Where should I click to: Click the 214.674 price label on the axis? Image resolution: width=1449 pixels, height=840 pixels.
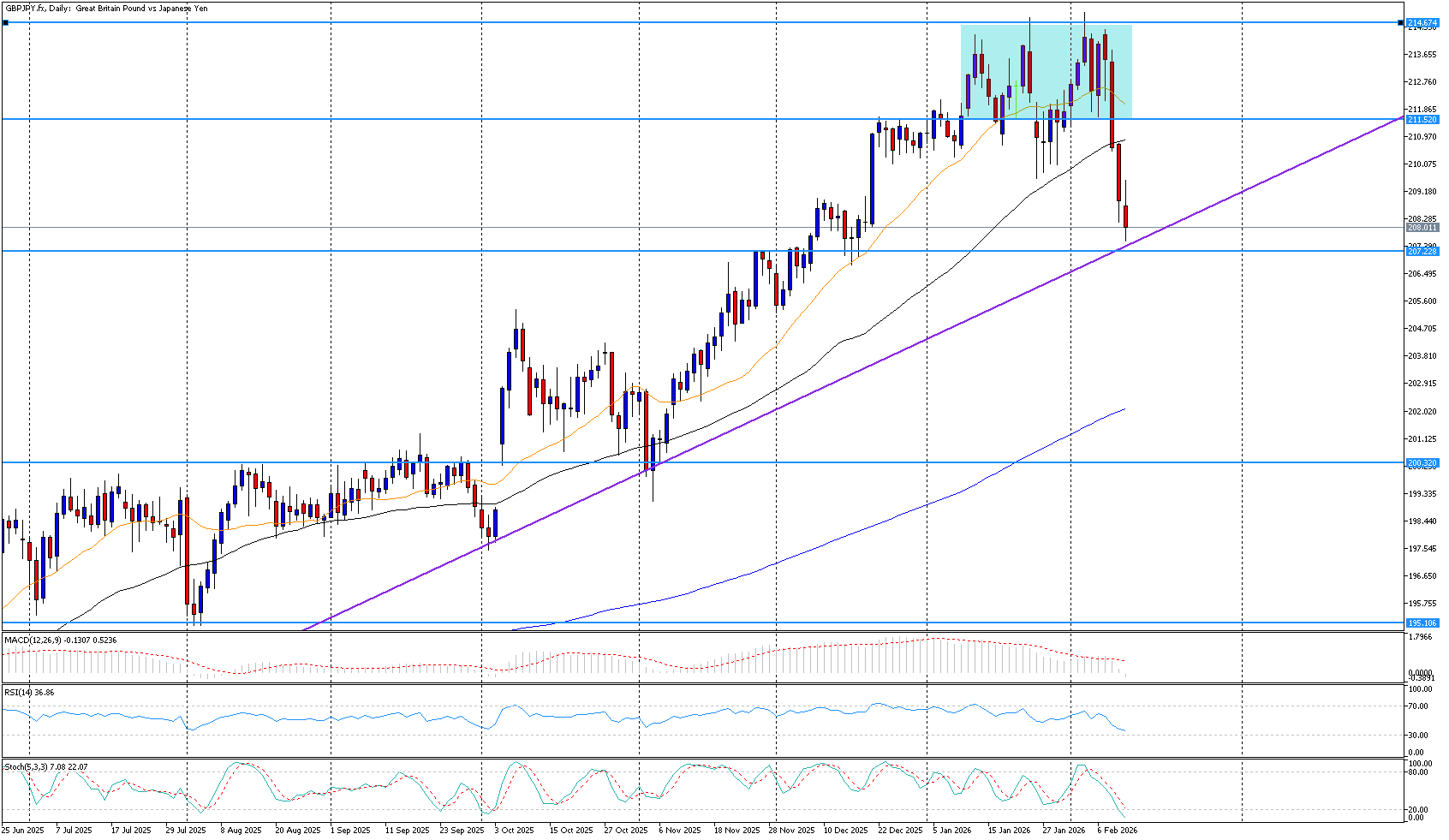click(x=1422, y=22)
